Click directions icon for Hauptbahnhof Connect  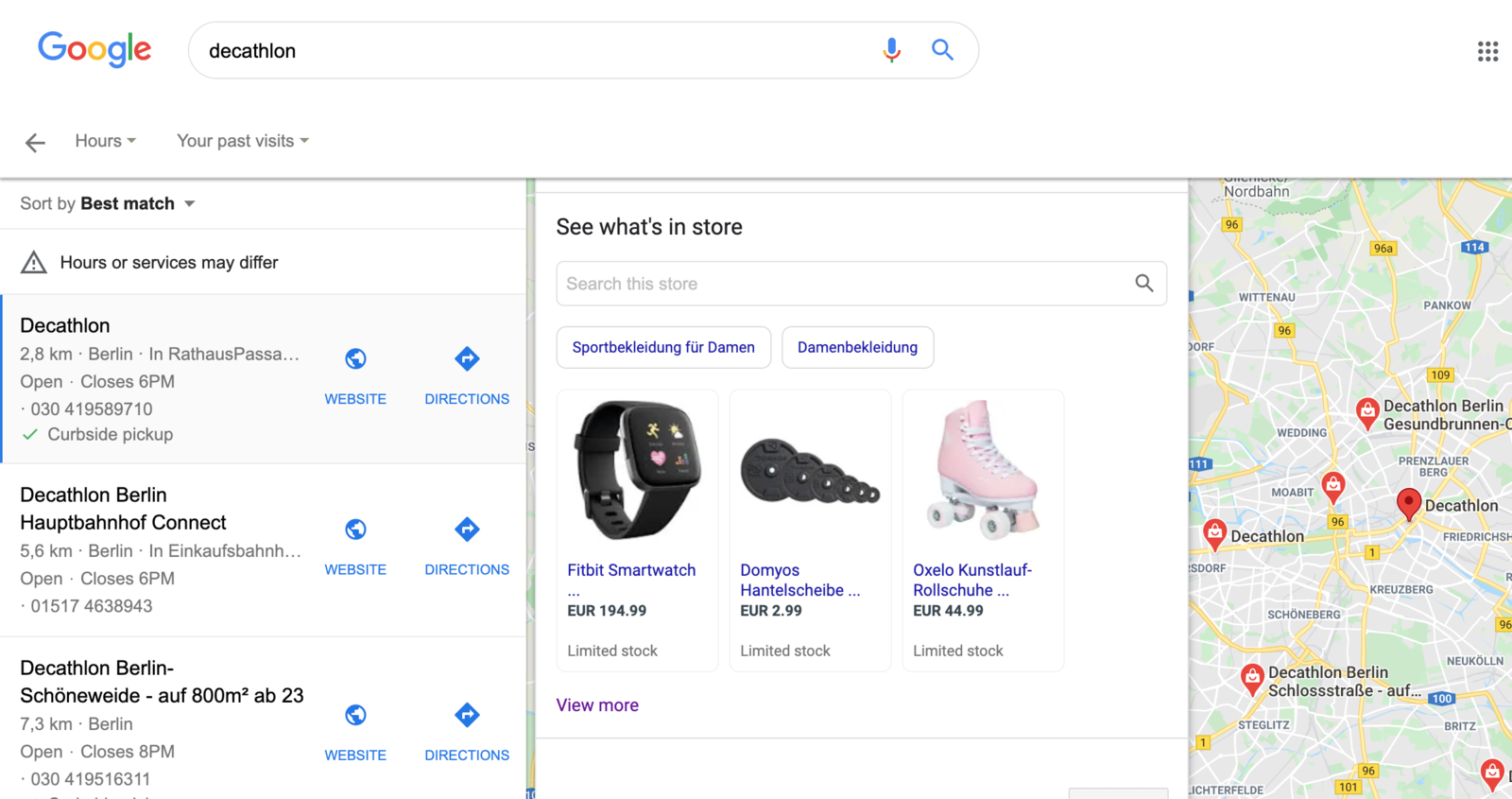(x=467, y=530)
